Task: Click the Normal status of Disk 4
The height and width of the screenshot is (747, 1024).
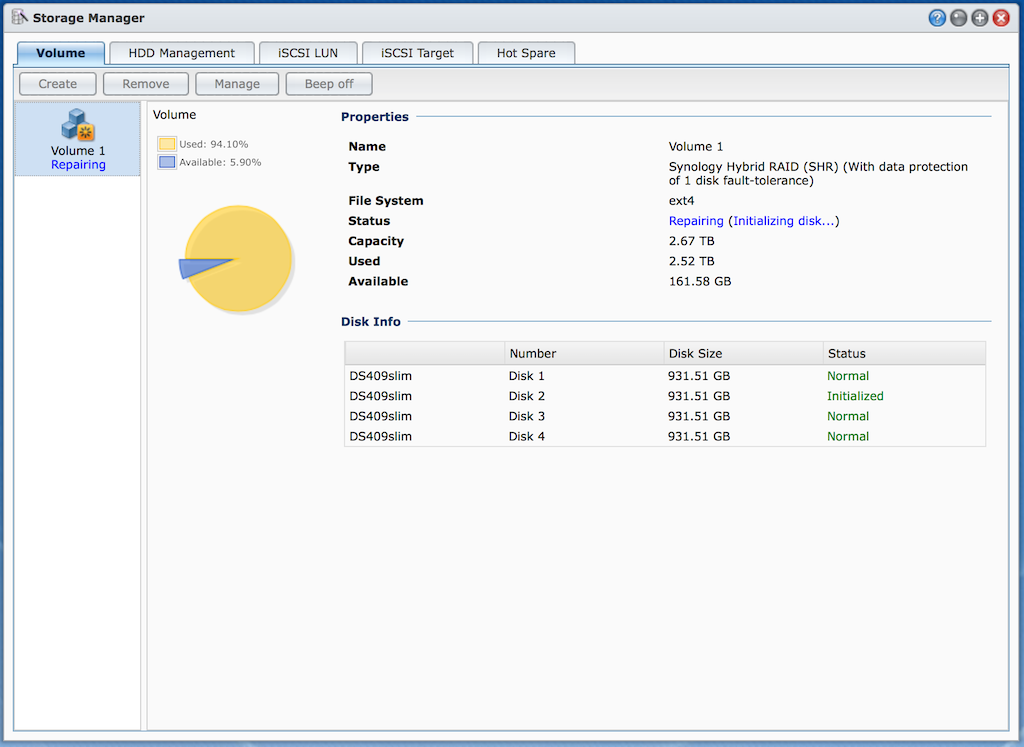Action: click(x=848, y=436)
